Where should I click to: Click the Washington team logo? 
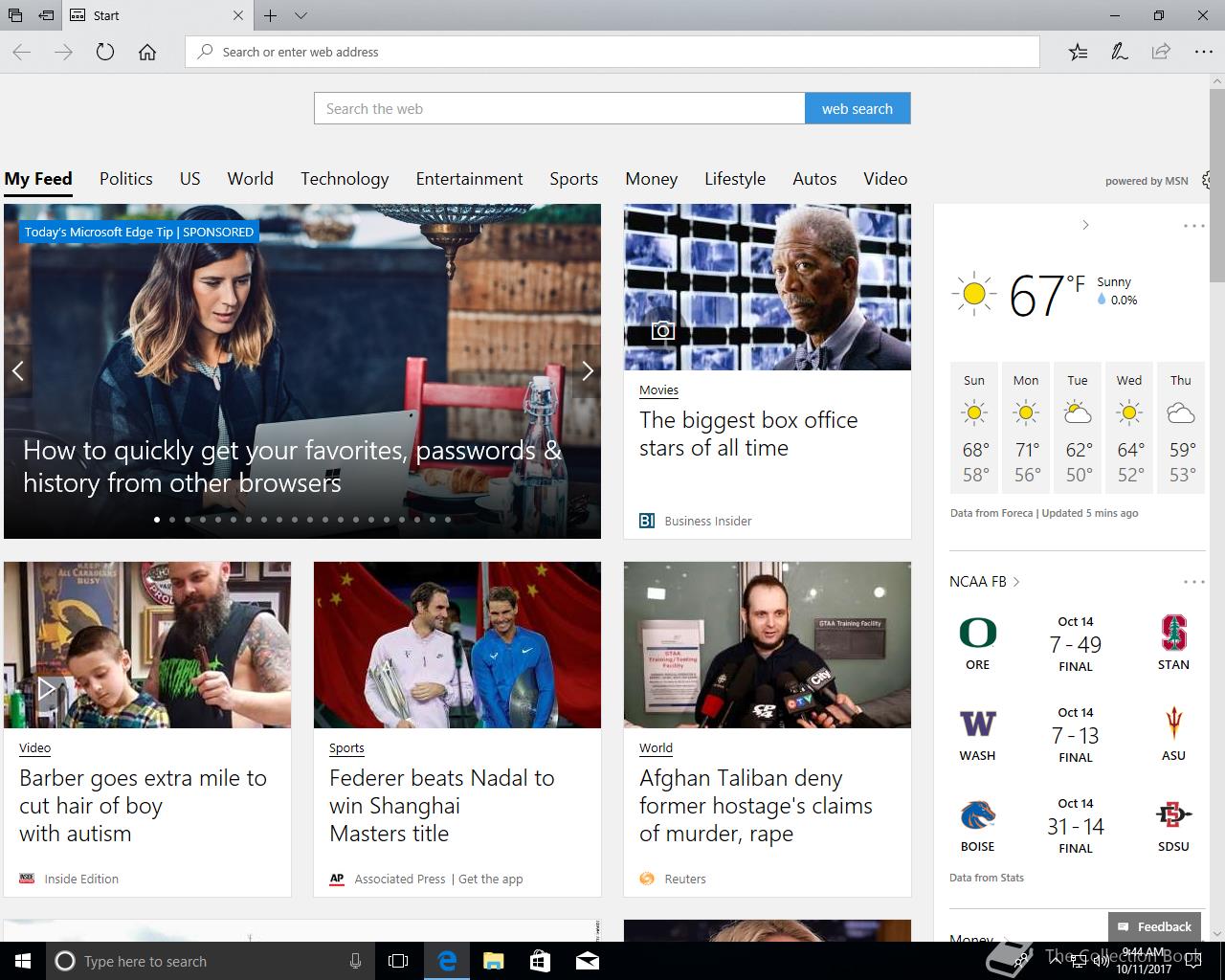(x=977, y=724)
